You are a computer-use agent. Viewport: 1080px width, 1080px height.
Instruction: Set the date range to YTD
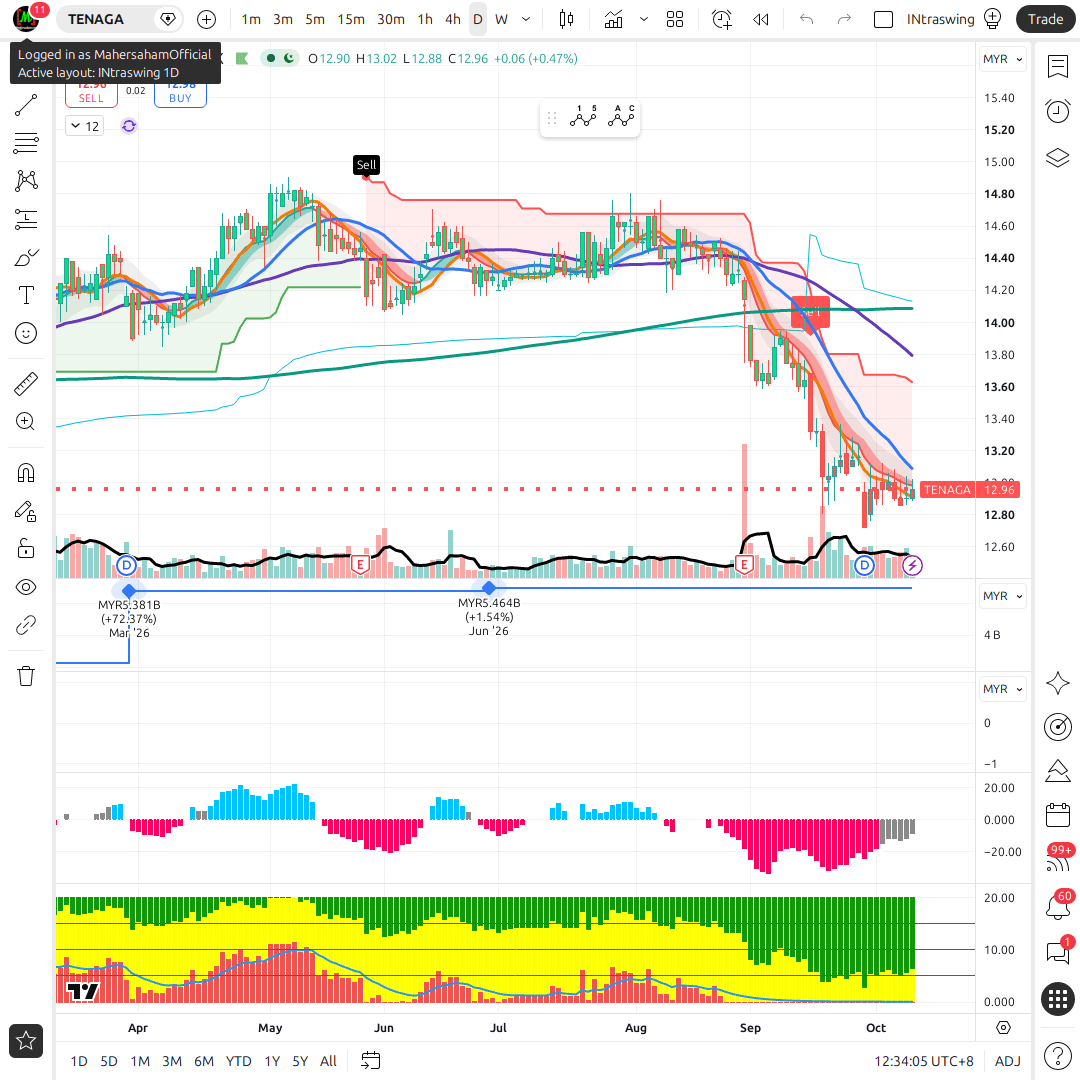pyautogui.click(x=238, y=1061)
